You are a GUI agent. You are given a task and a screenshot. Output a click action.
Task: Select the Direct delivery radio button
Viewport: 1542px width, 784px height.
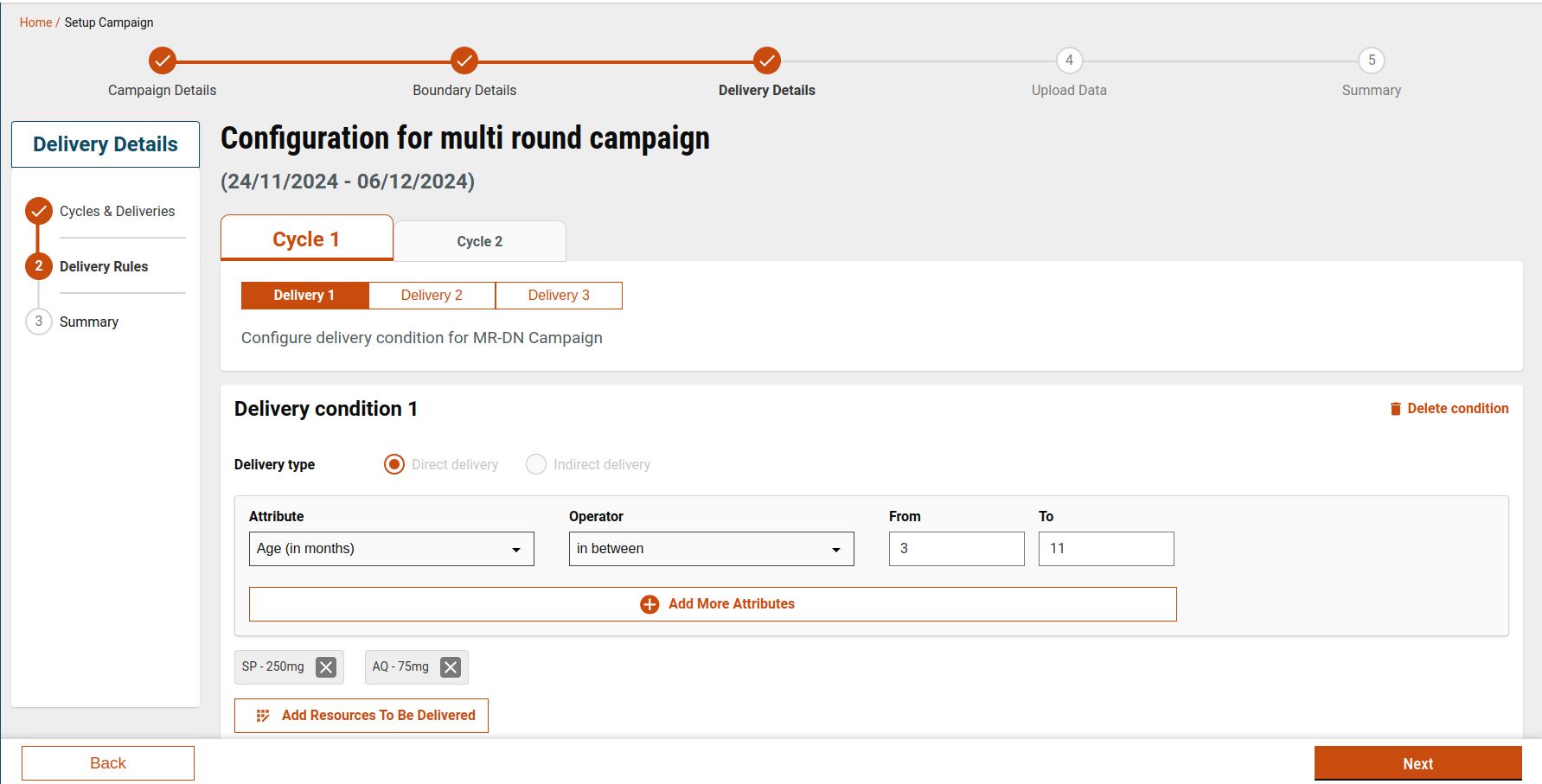tap(394, 464)
